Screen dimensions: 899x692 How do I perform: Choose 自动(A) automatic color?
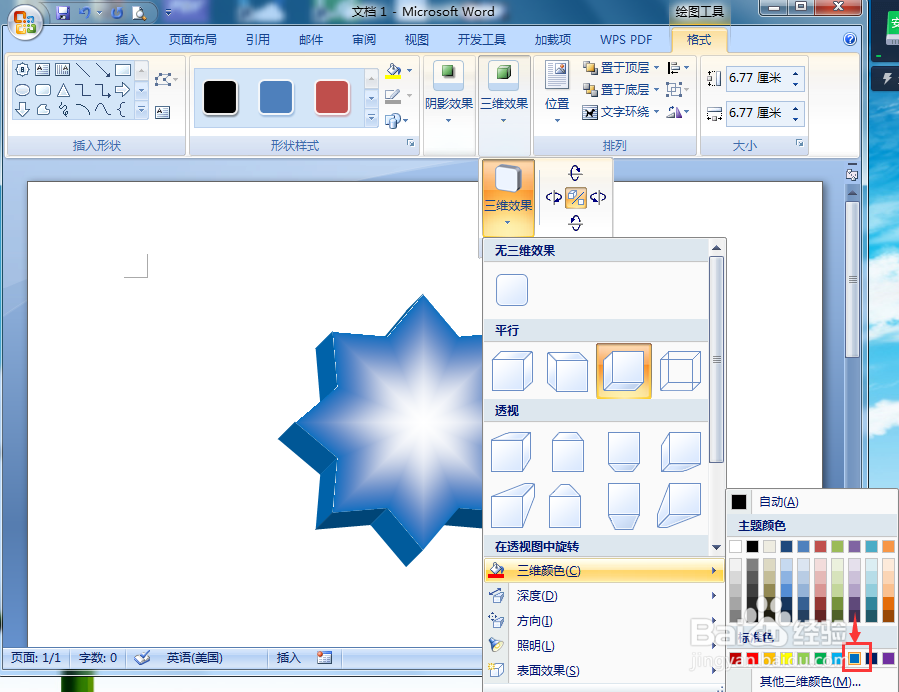(812, 502)
